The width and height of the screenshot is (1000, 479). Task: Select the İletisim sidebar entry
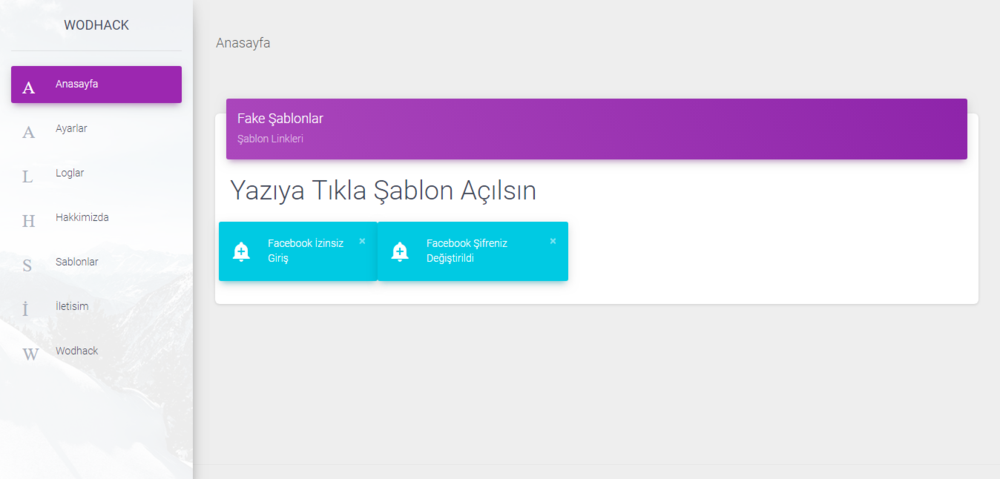point(96,307)
